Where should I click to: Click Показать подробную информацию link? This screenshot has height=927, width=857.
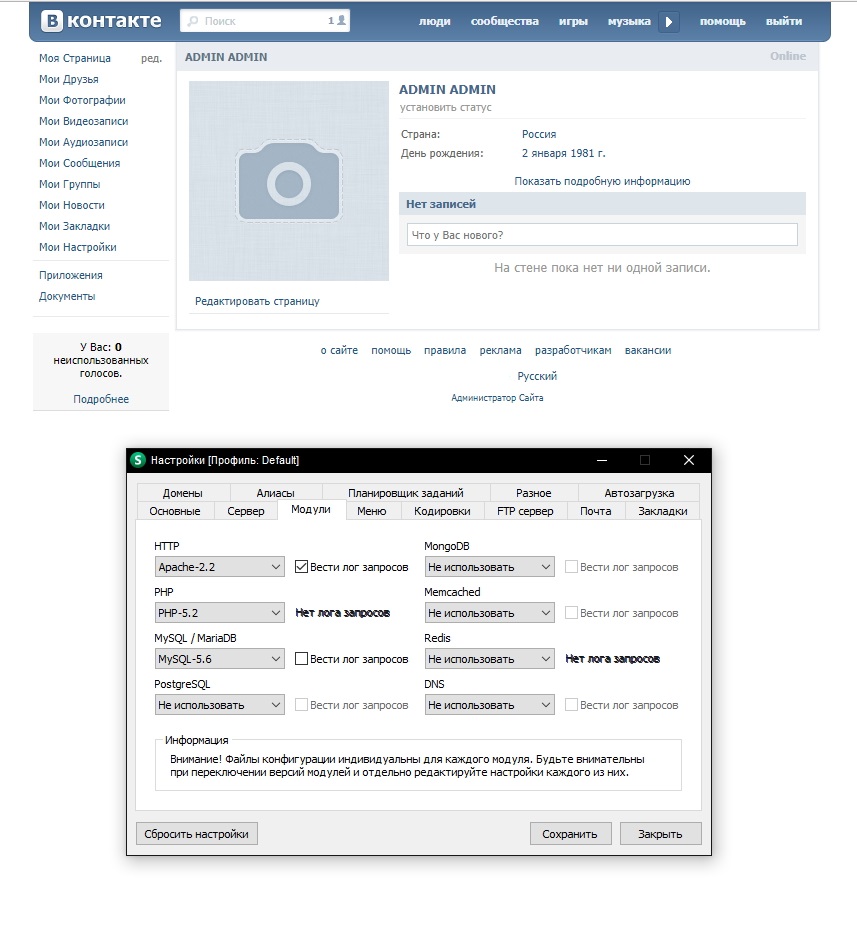[602, 181]
